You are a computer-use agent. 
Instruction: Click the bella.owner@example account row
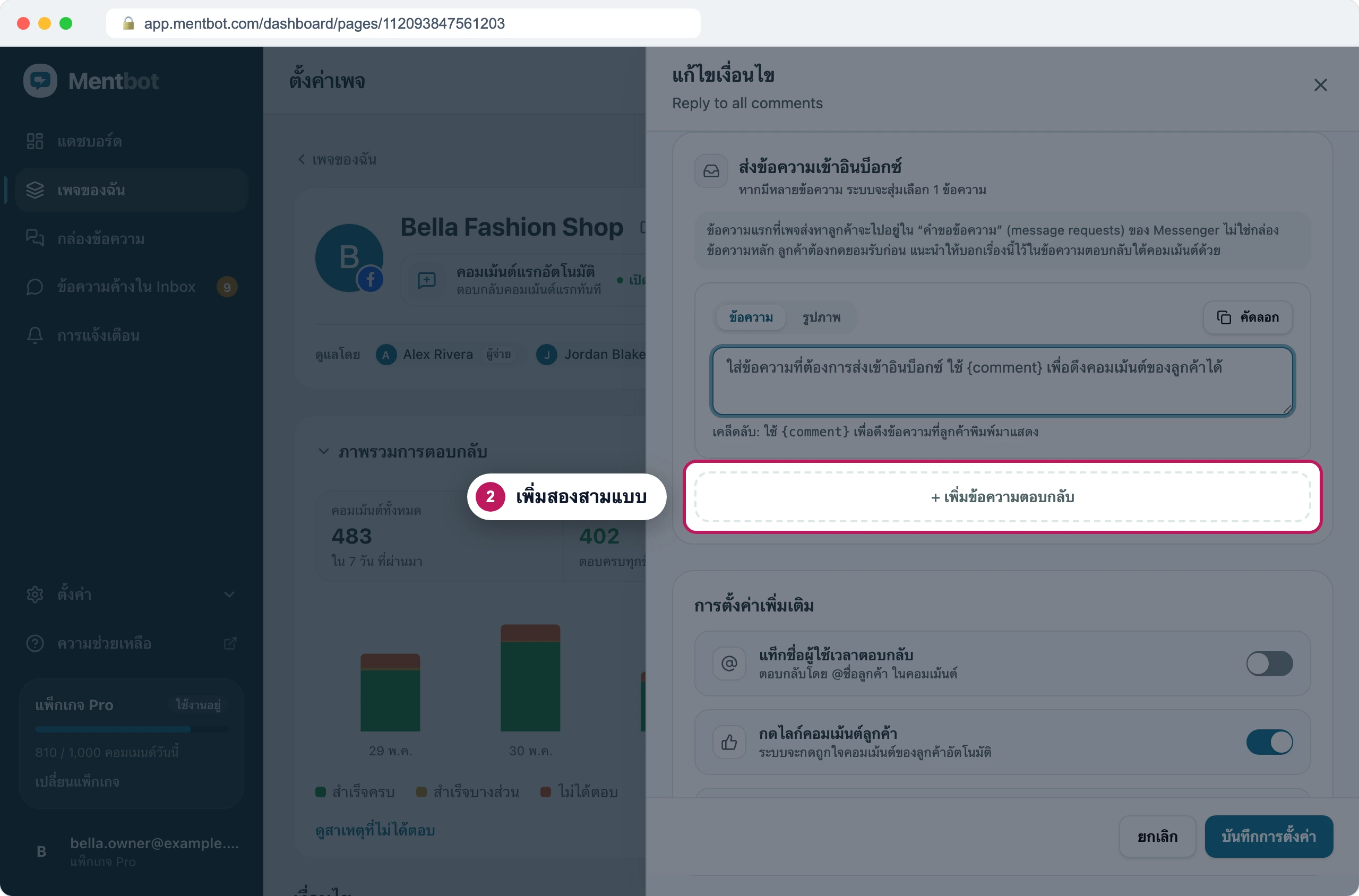pyautogui.click(x=132, y=851)
